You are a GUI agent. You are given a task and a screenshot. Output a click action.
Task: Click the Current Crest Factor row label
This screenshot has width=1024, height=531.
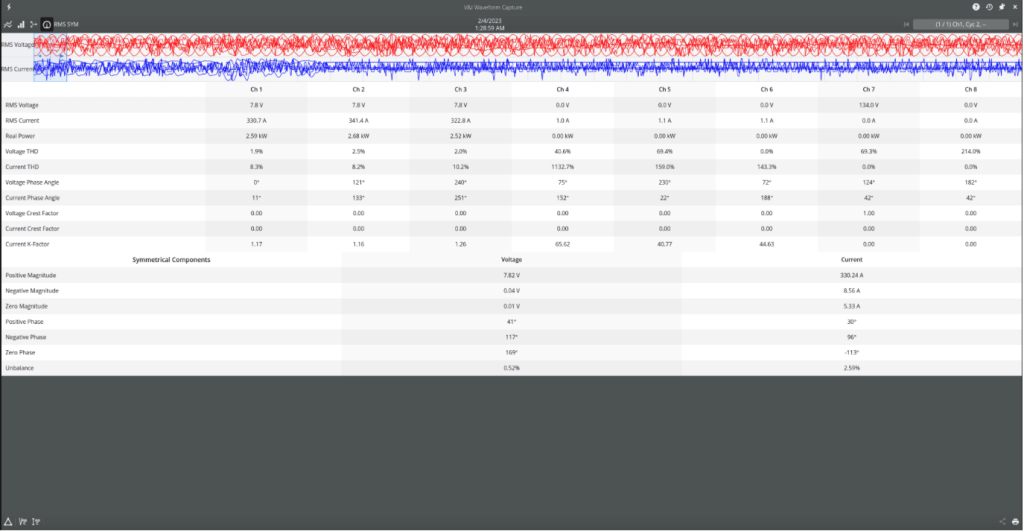click(32, 229)
